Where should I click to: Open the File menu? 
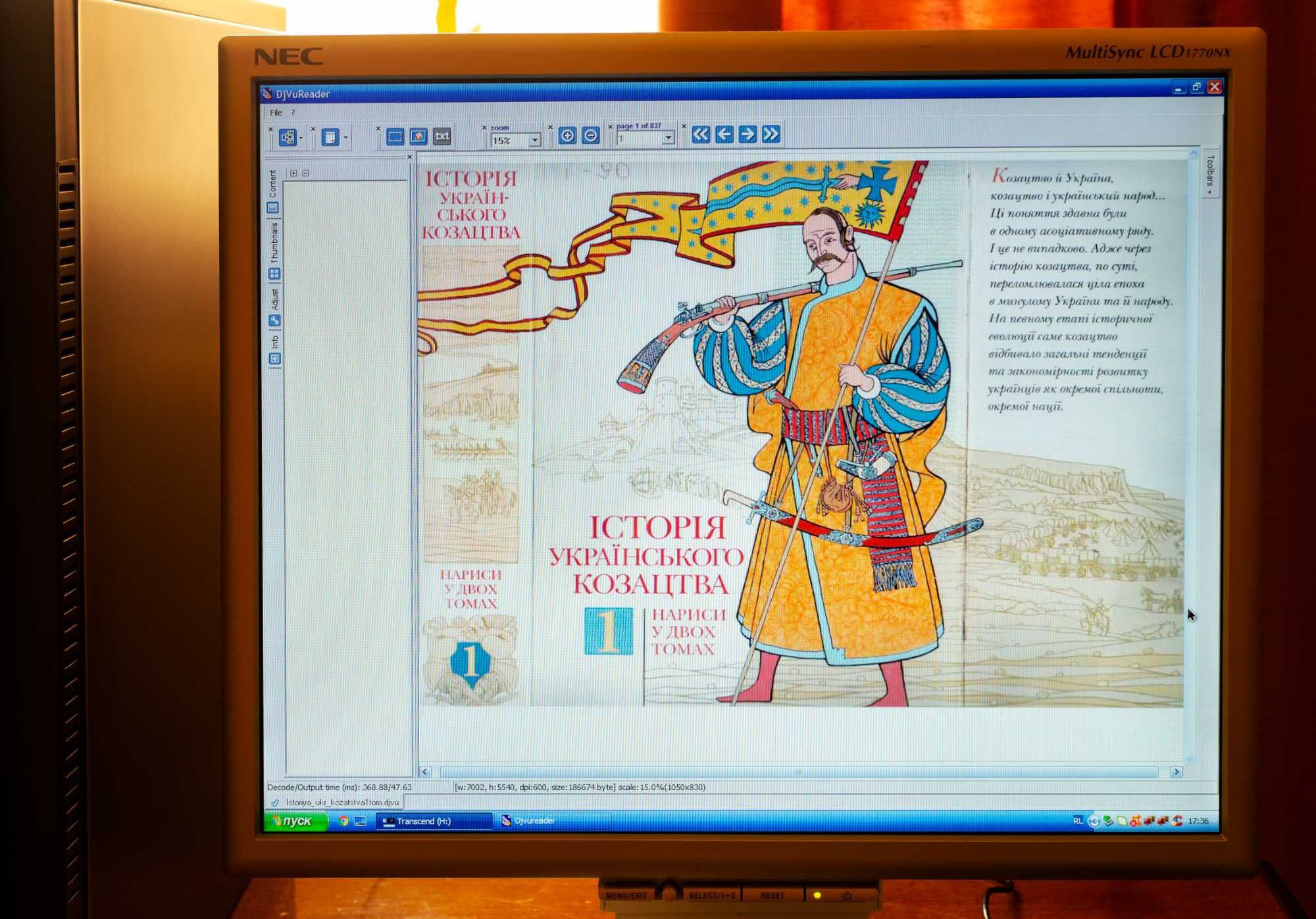[276, 112]
